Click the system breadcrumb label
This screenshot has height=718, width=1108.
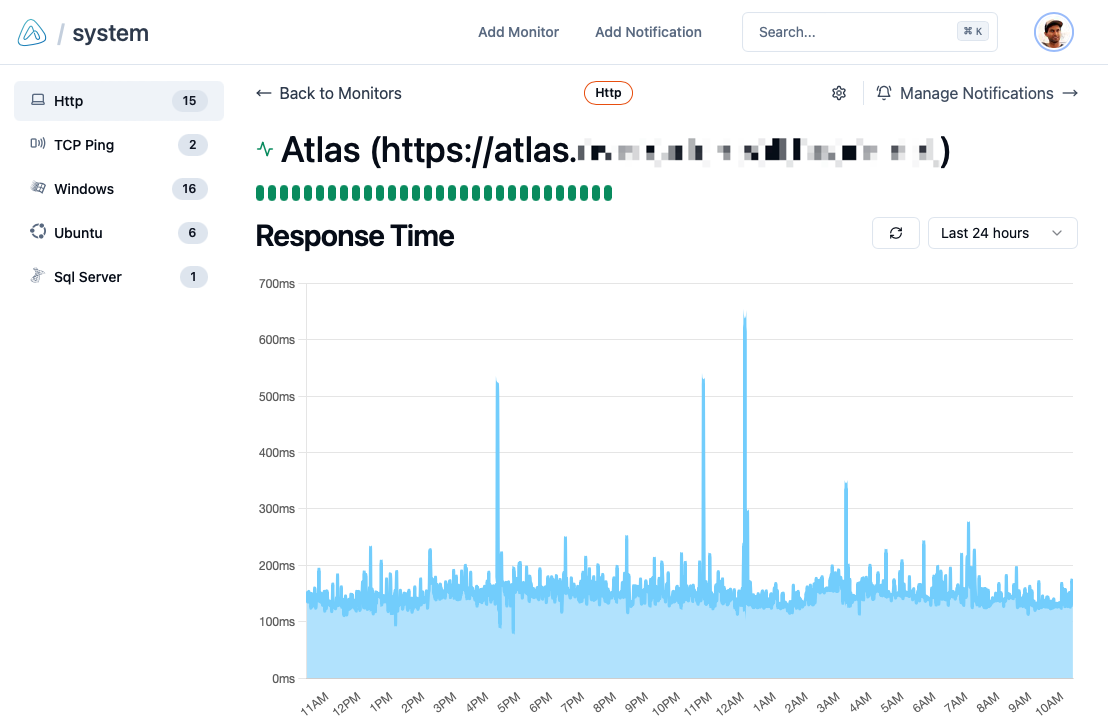click(110, 31)
